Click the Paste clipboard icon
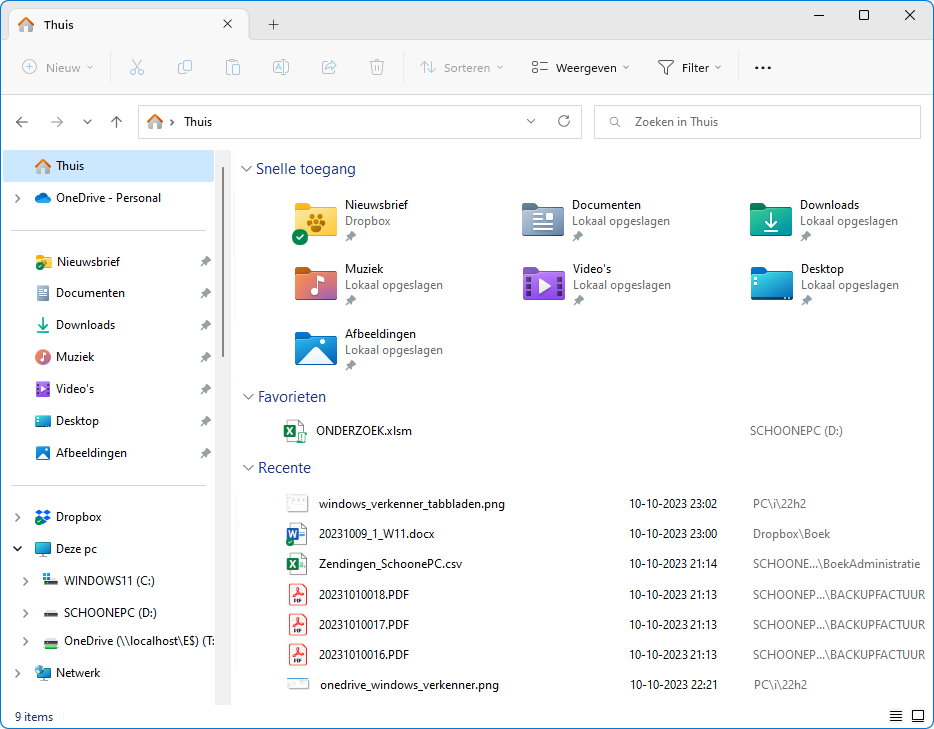934x729 pixels. pyautogui.click(x=233, y=67)
